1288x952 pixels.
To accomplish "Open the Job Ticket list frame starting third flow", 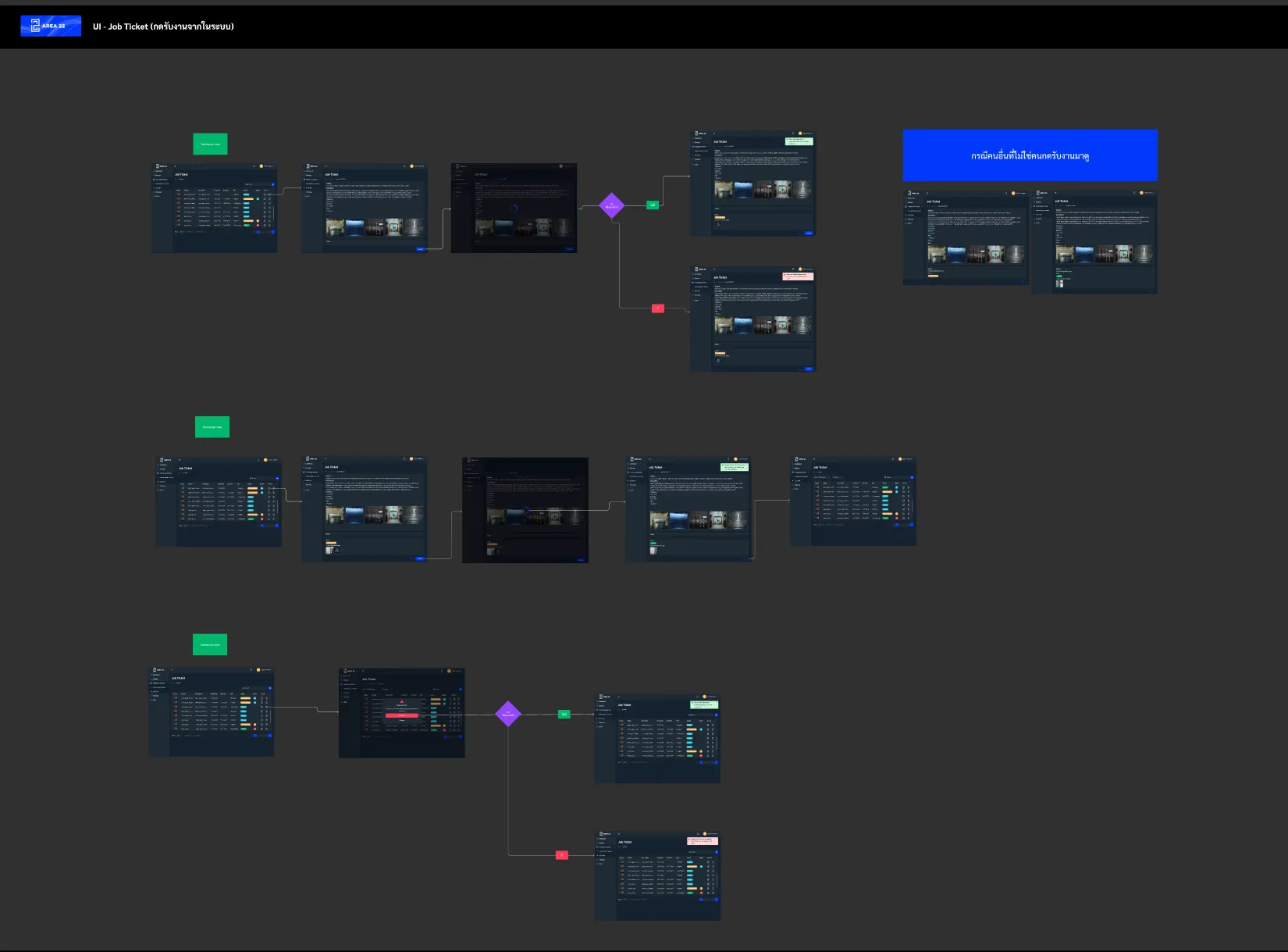I will pyautogui.click(x=212, y=711).
